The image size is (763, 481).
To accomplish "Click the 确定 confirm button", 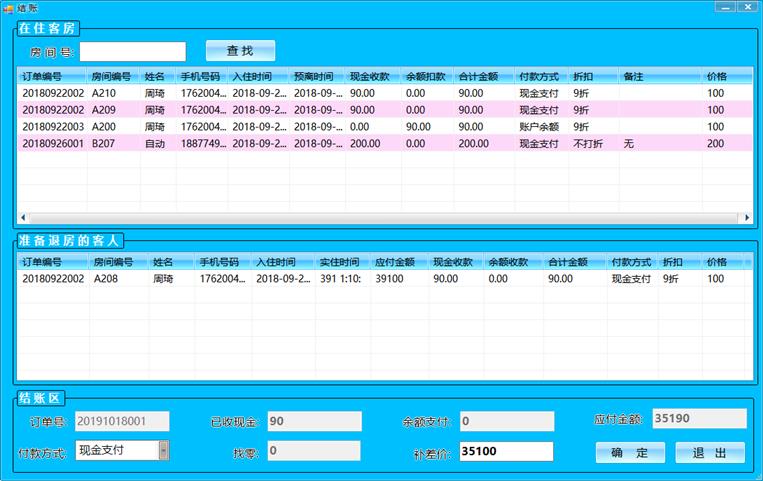I will [630, 453].
